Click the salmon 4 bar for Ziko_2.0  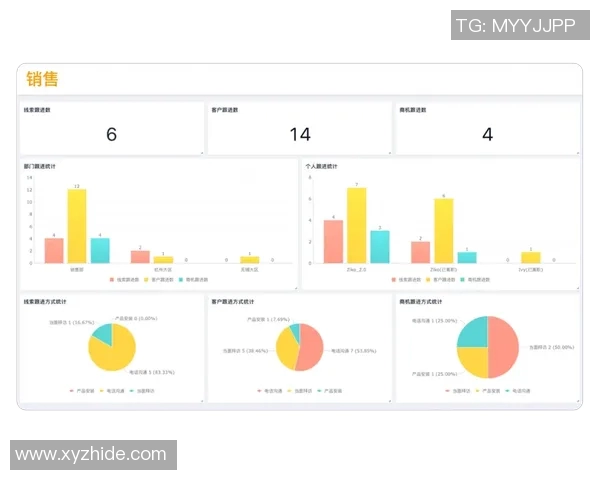click(x=334, y=241)
